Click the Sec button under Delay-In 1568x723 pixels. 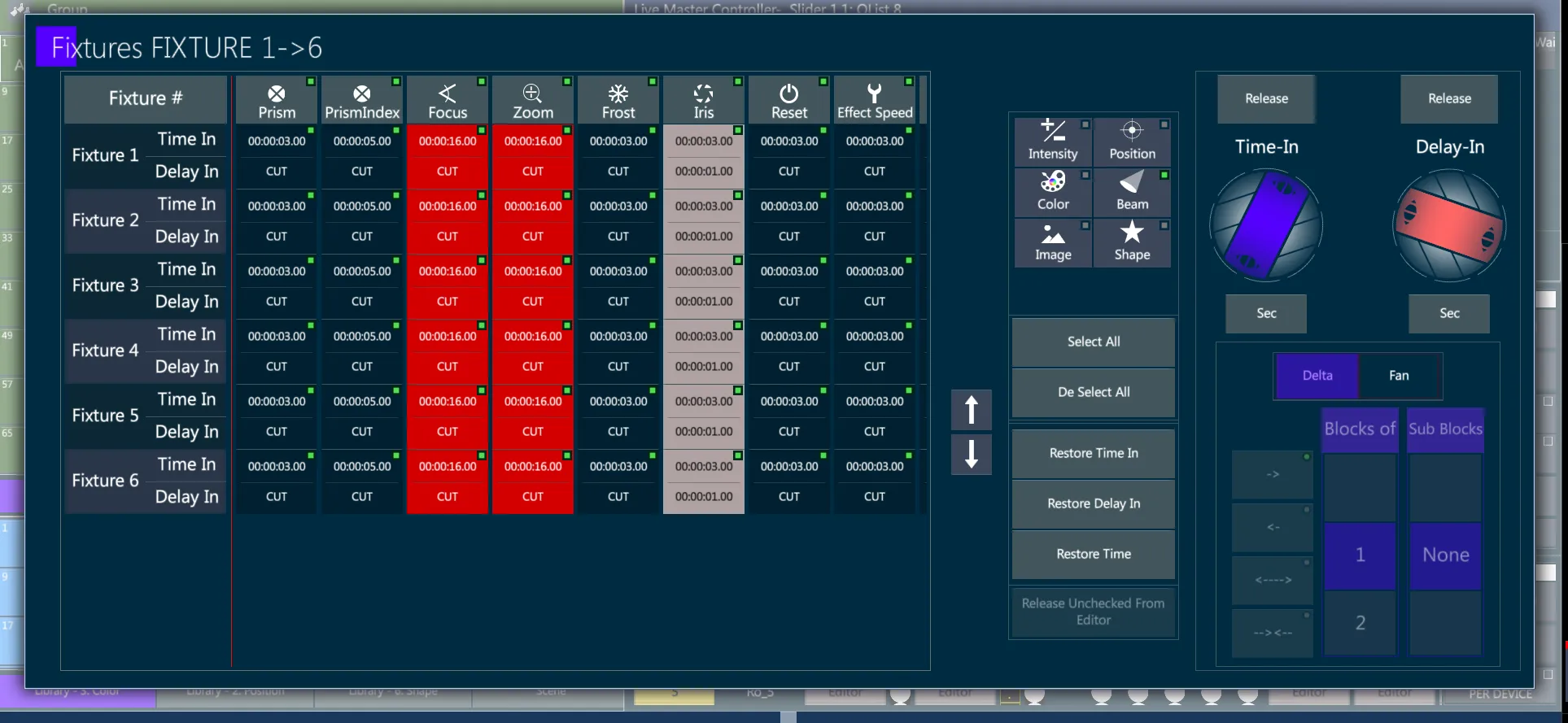coord(1449,314)
